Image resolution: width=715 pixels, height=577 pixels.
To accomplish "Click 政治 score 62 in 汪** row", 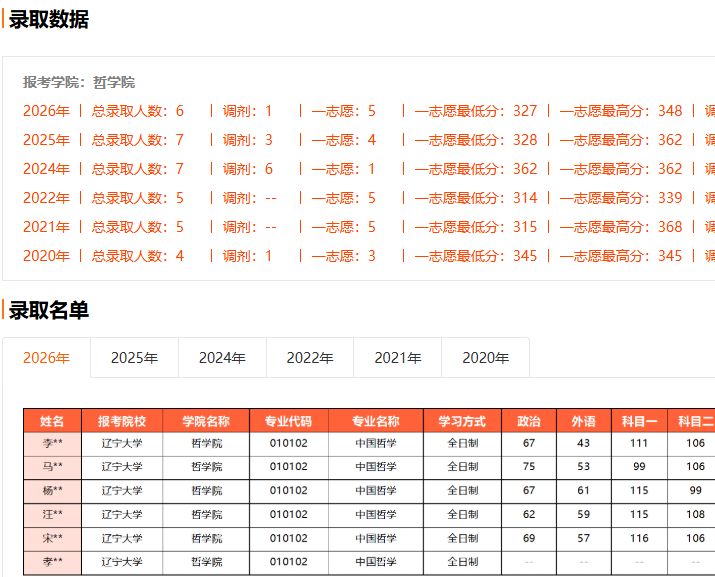I will [529, 515].
